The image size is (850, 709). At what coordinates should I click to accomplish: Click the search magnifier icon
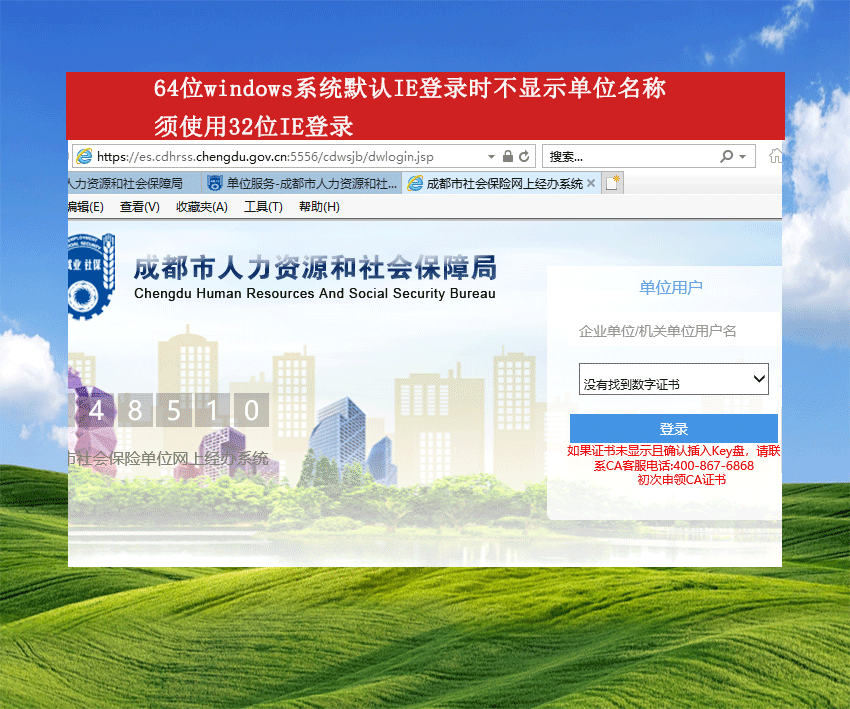[x=726, y=156]
